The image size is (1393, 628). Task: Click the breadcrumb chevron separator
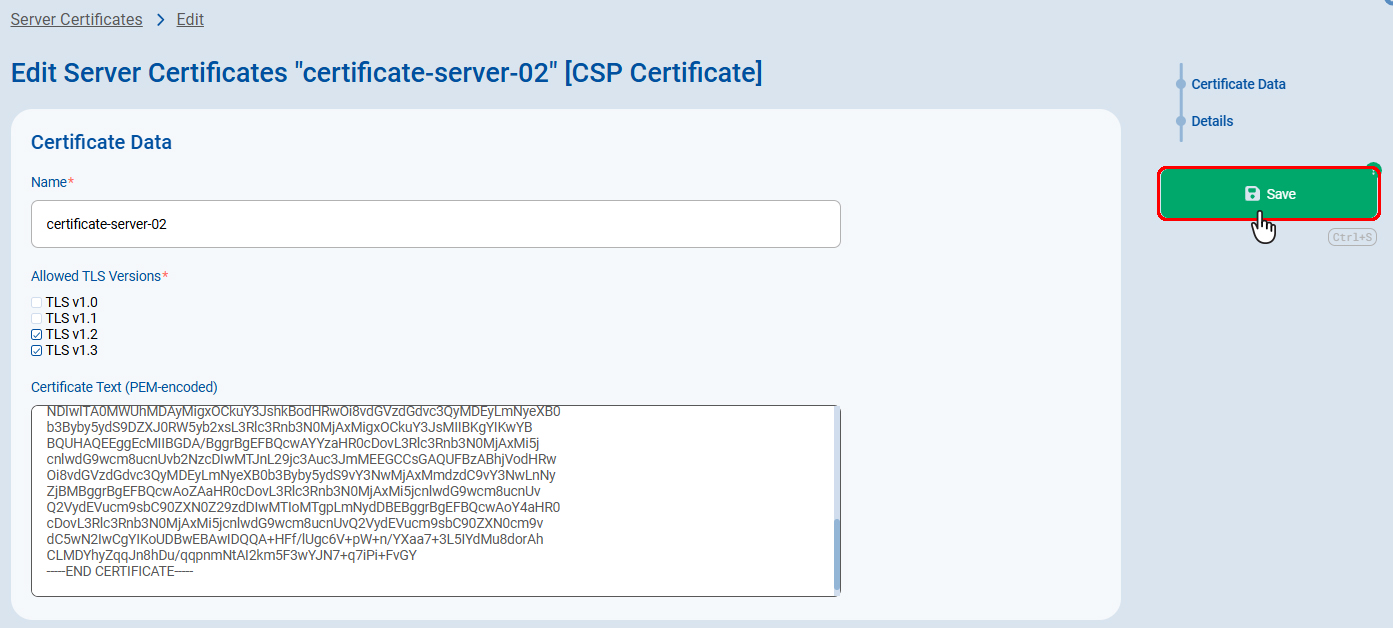coord(160,20)
